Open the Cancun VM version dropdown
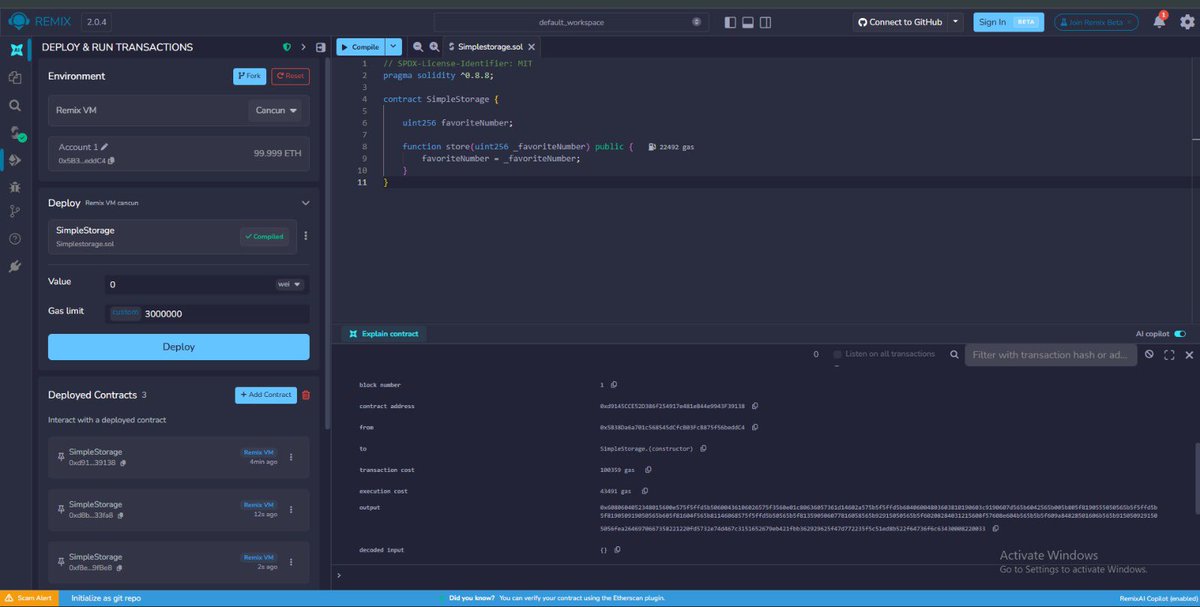 pos(276,111)
